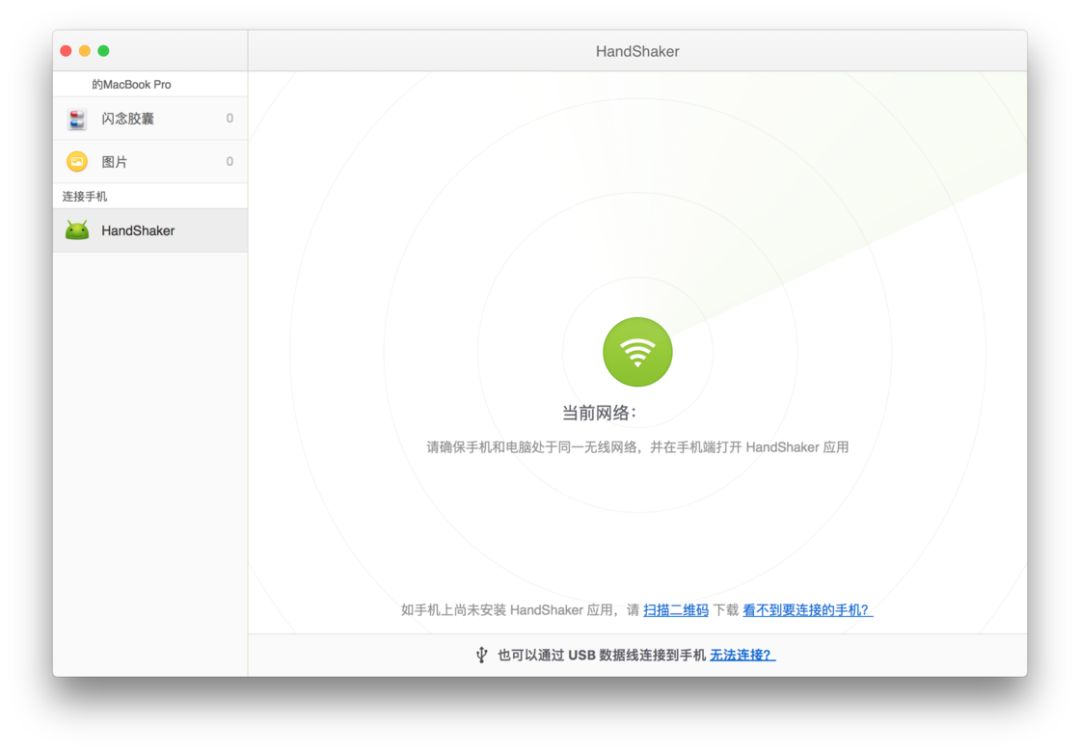Image resolution: width=1080 pixels, height=752 pixels.
Task: Select the HandShaker phone entry
Action: pos(150,231)
